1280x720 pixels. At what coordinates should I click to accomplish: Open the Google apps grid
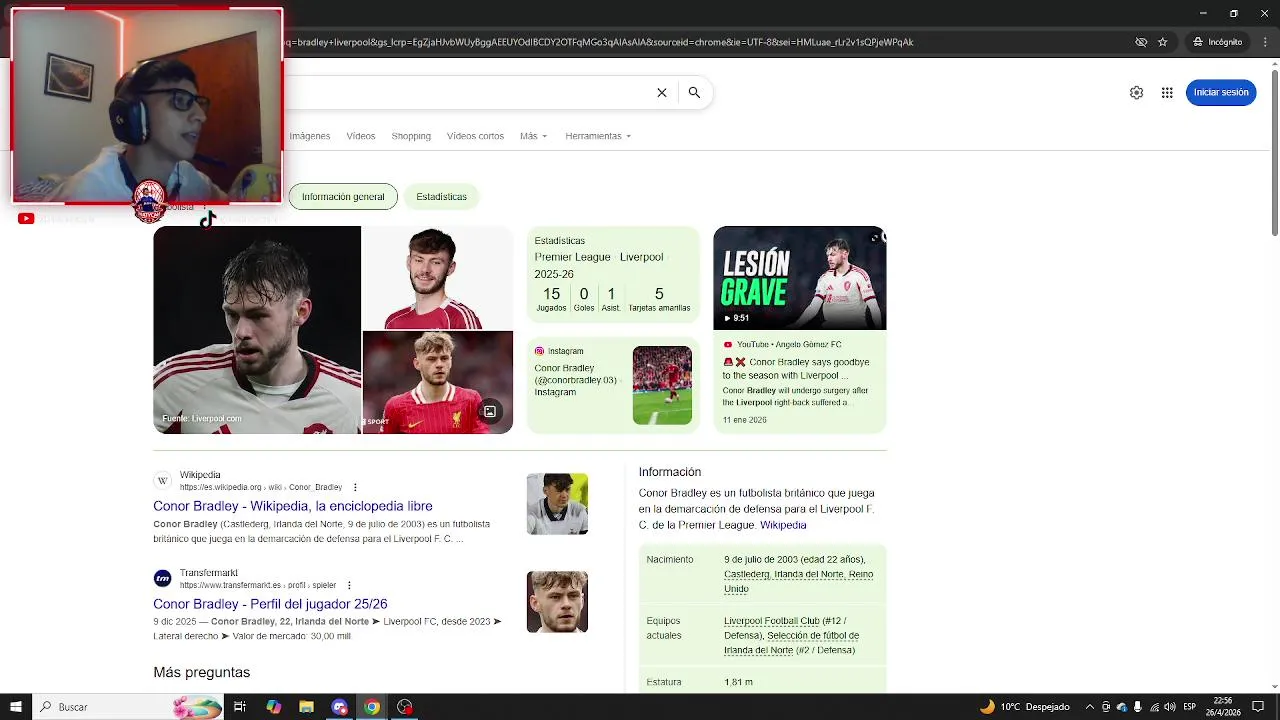[1167, 92]
